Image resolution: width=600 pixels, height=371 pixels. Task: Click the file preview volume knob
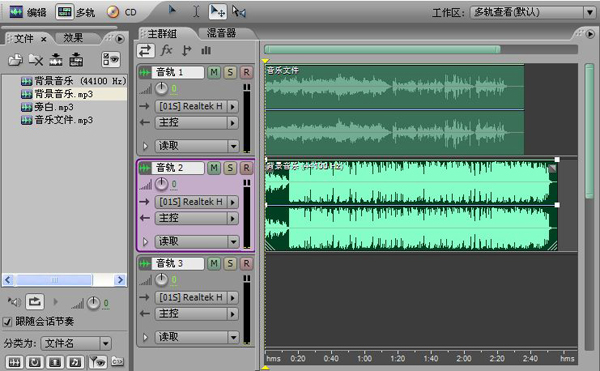coord(93,303)
